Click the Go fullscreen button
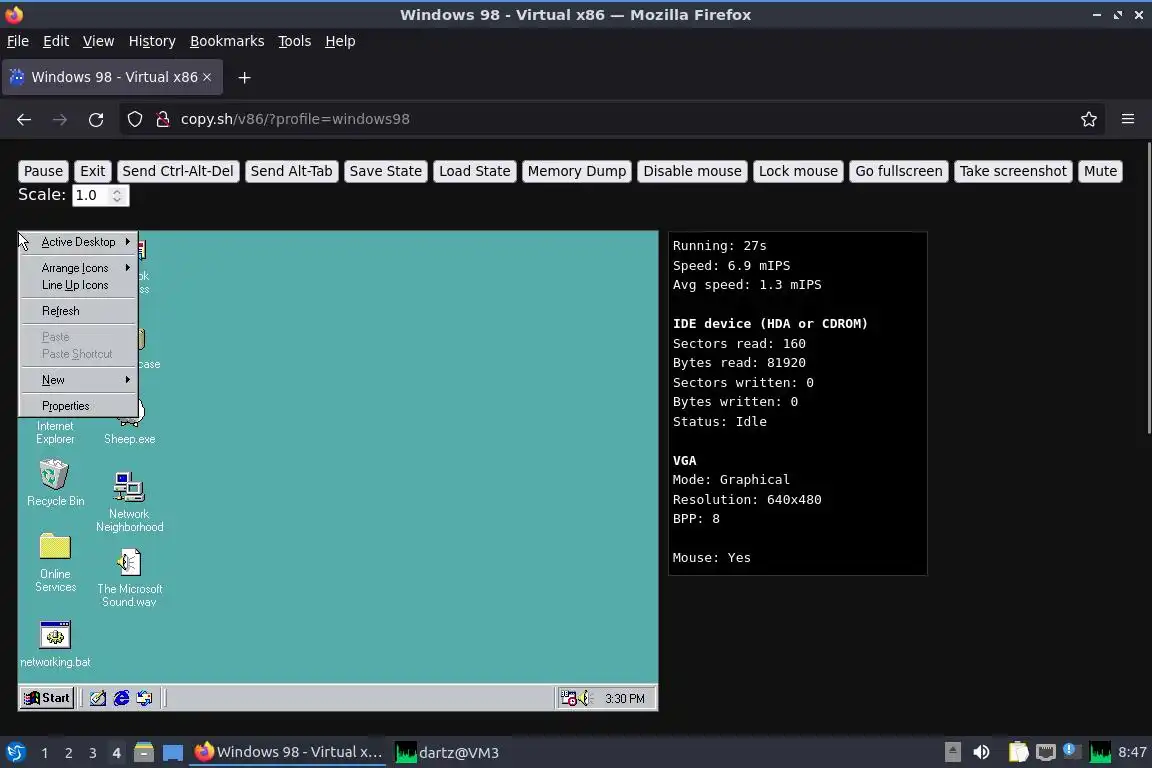The image size is (1152, 768). (899, 171)
